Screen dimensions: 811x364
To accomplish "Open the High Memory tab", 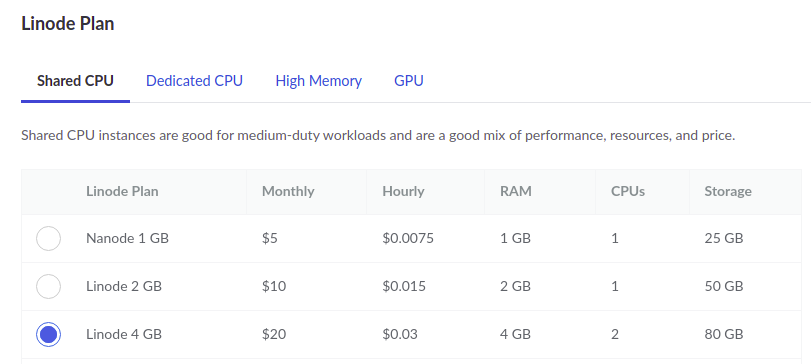I will tap(319, 81).
